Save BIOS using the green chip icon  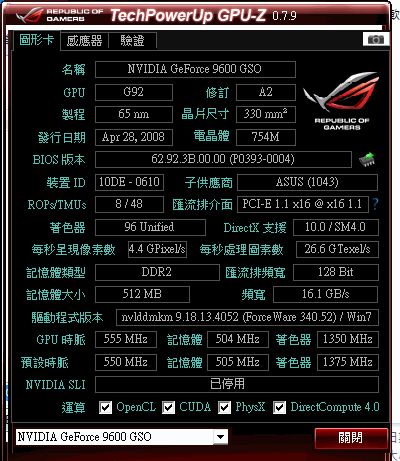point(367,160)
